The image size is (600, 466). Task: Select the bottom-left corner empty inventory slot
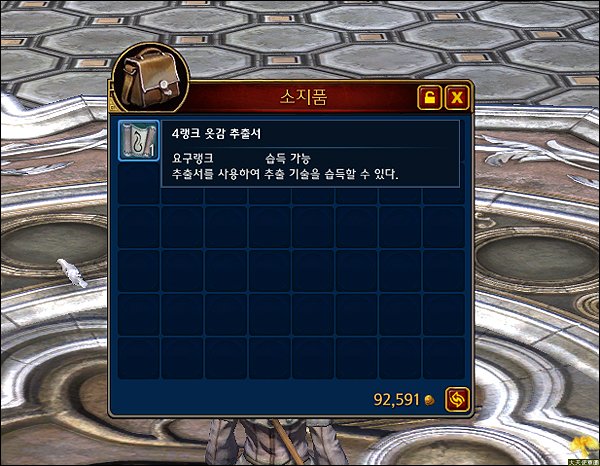(x=139, y=358)
